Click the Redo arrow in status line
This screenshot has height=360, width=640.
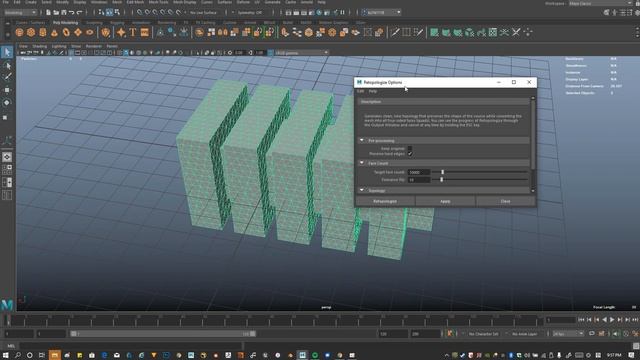pos(80,13)
